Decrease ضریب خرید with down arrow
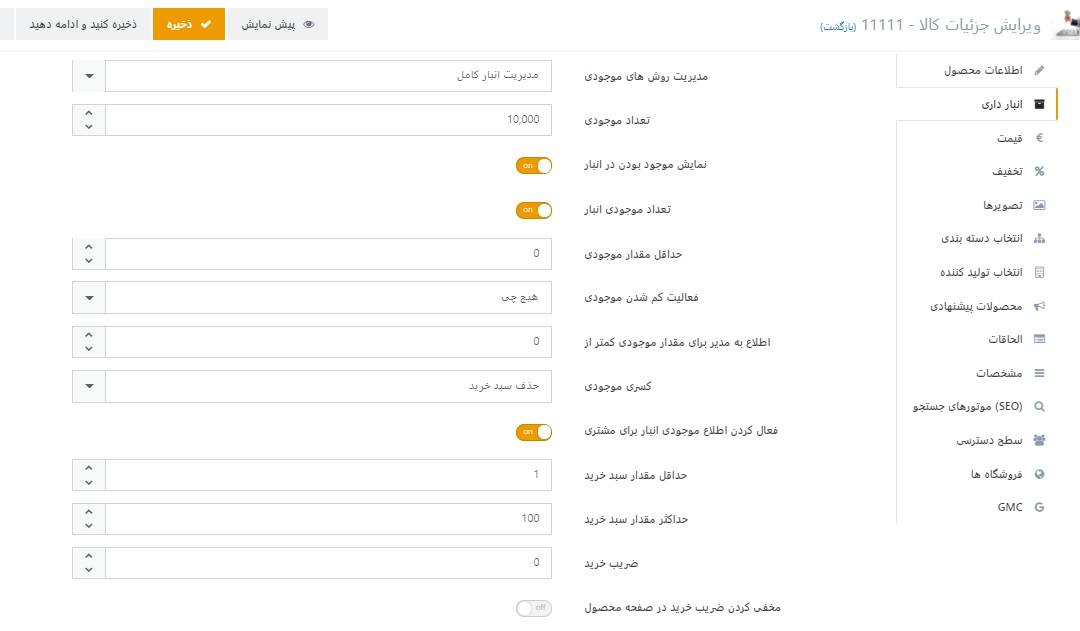This screenshot has height=631, width=1080. coord(88,570)
